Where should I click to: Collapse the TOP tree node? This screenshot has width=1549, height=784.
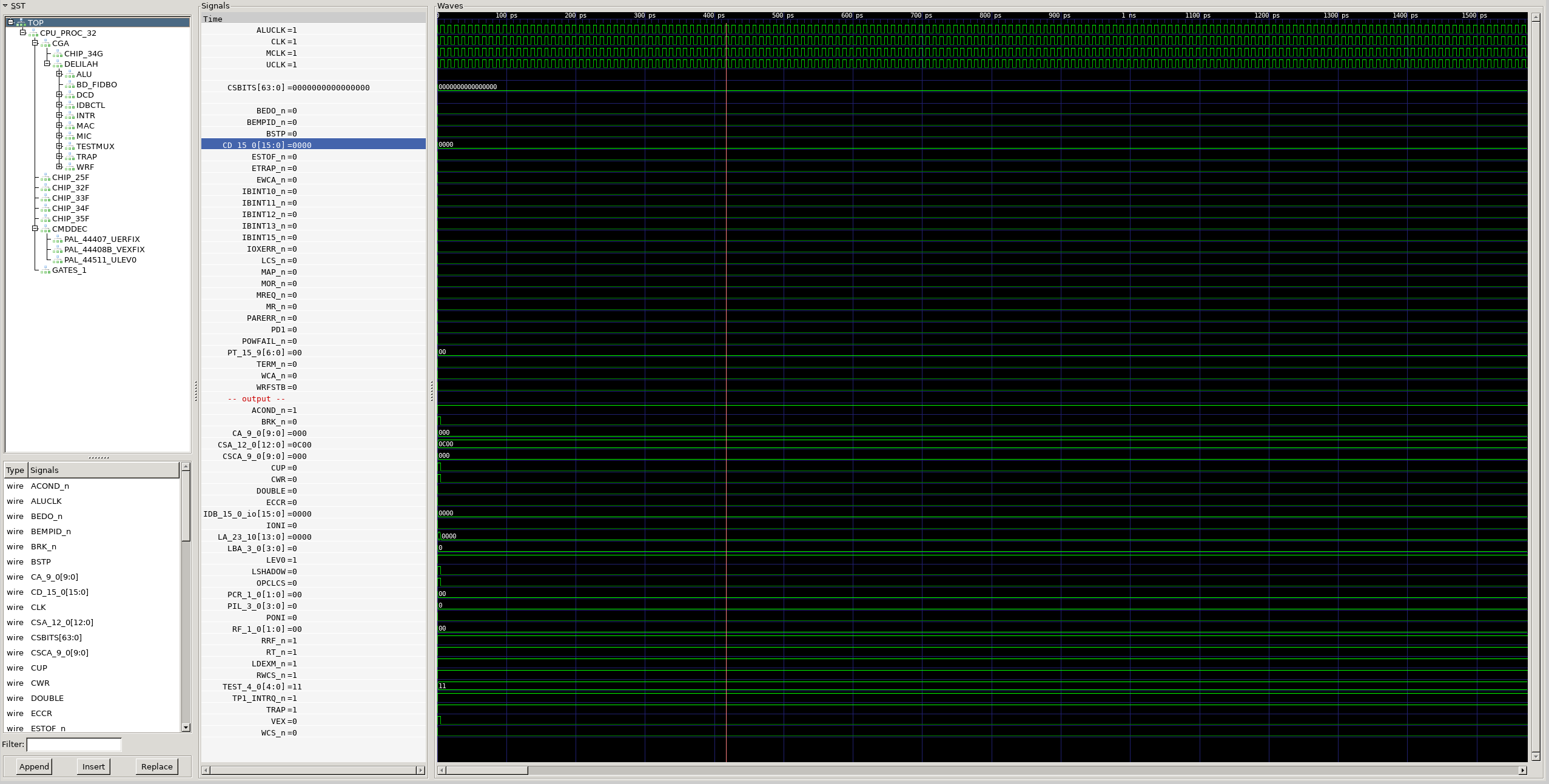(x=10, y=22)
